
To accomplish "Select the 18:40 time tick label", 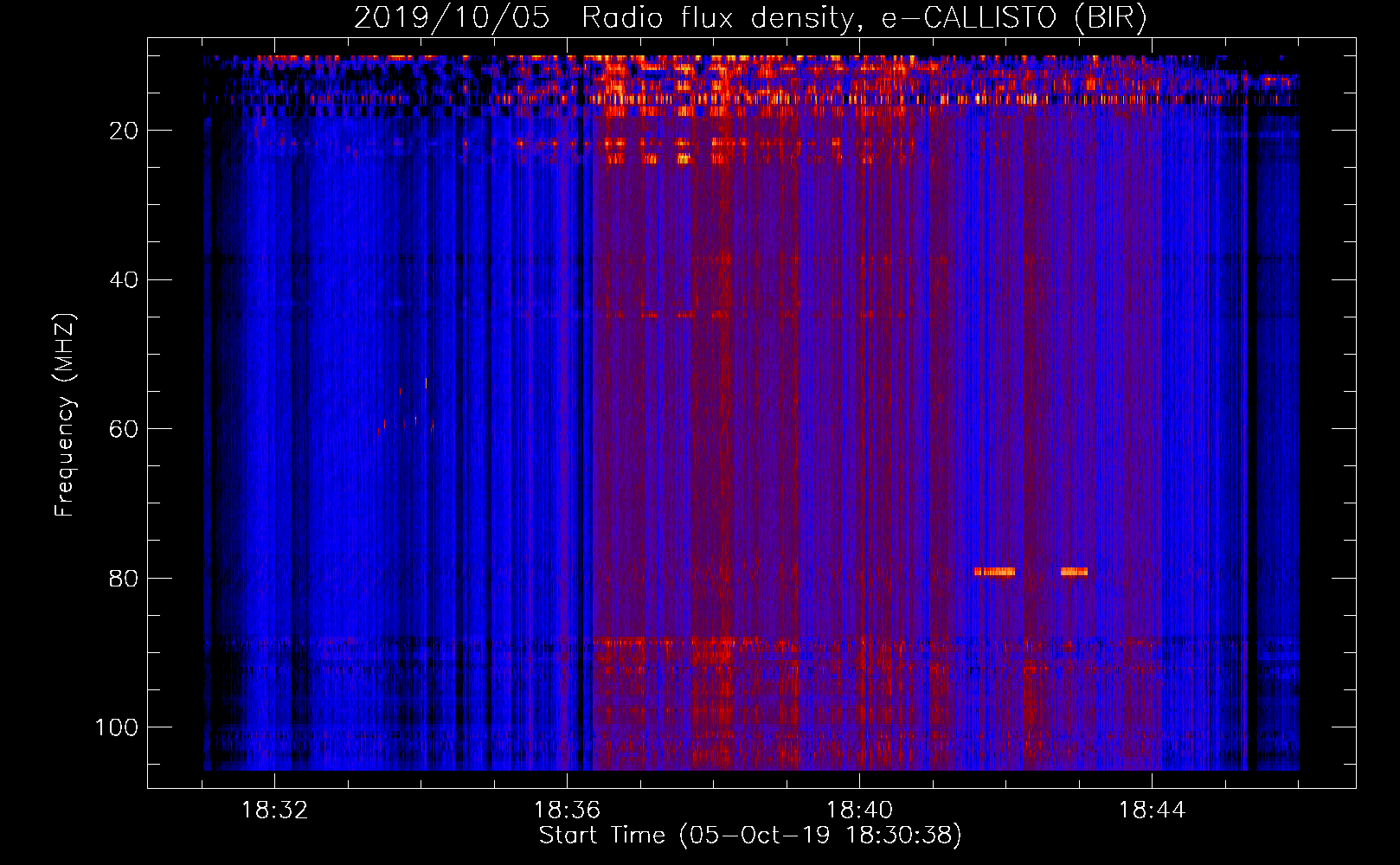I will pyautogui.click(x=859, y=811).
